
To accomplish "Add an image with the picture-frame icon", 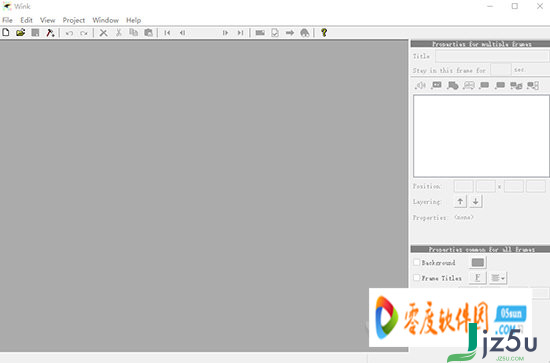I will 469,85.
